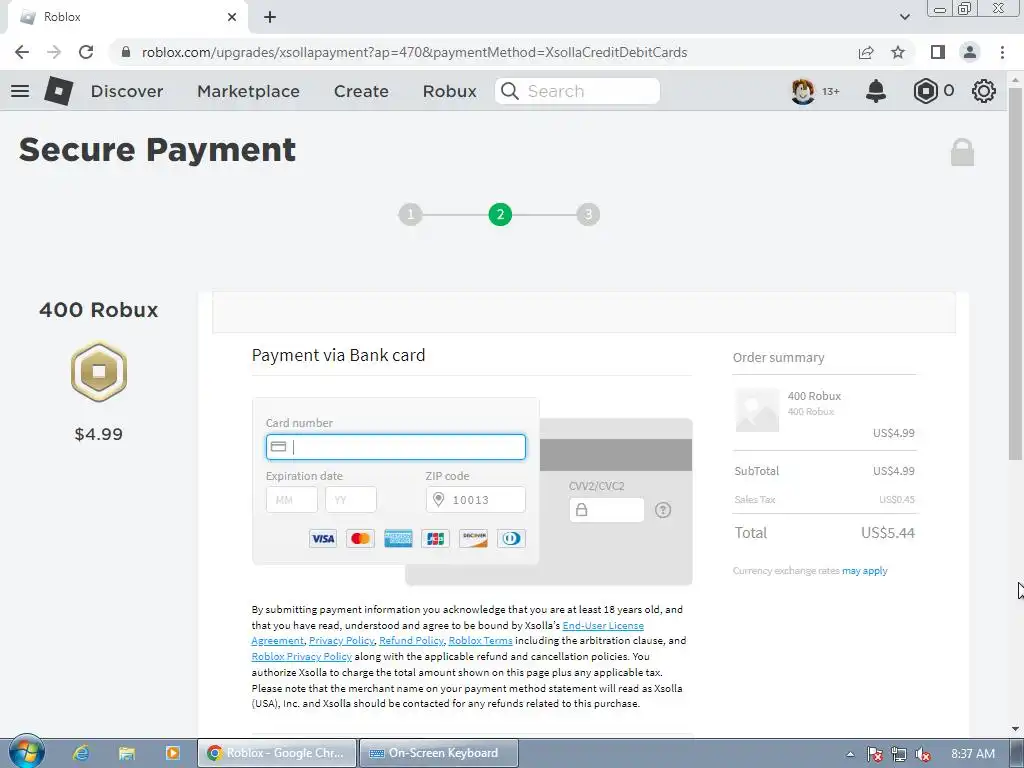The width and height of the screenshot is (1024, 768).
Task: Toggle the Chrome side panel
Action: (938, 52)
